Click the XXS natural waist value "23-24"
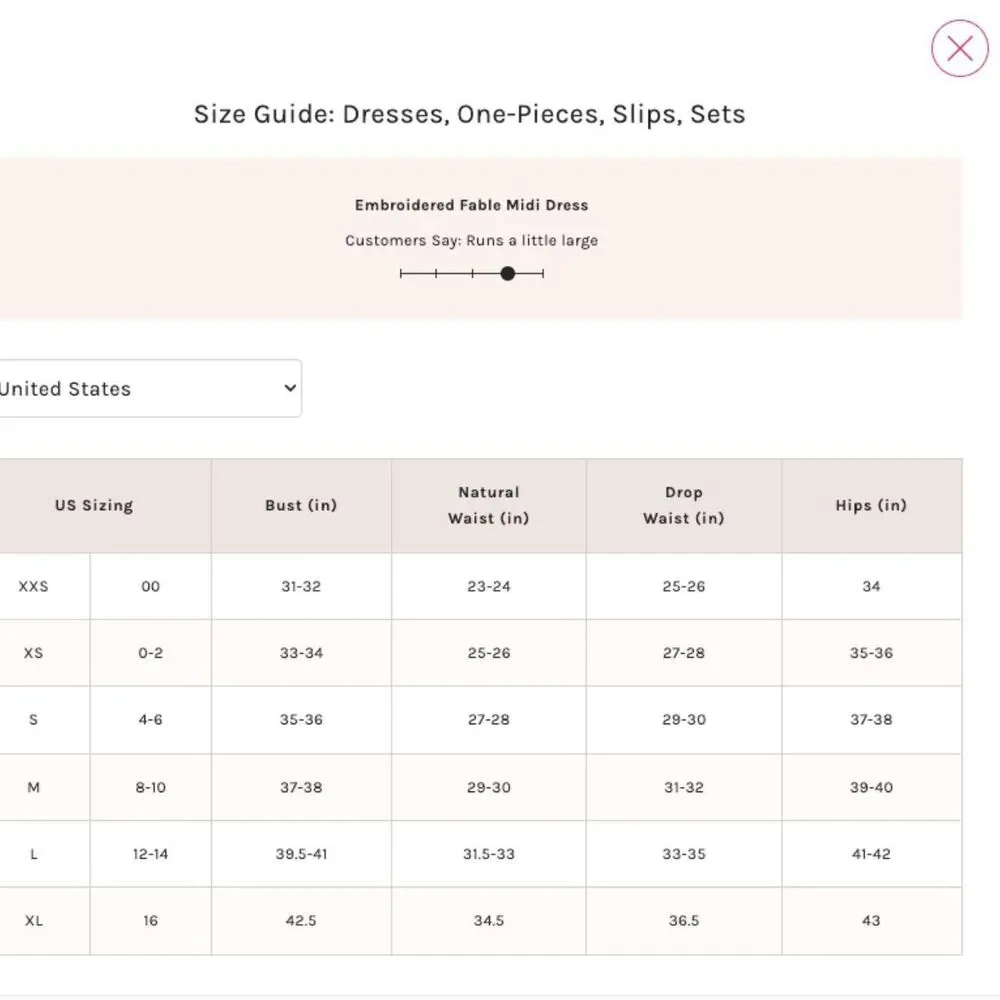 click(489, 586)
